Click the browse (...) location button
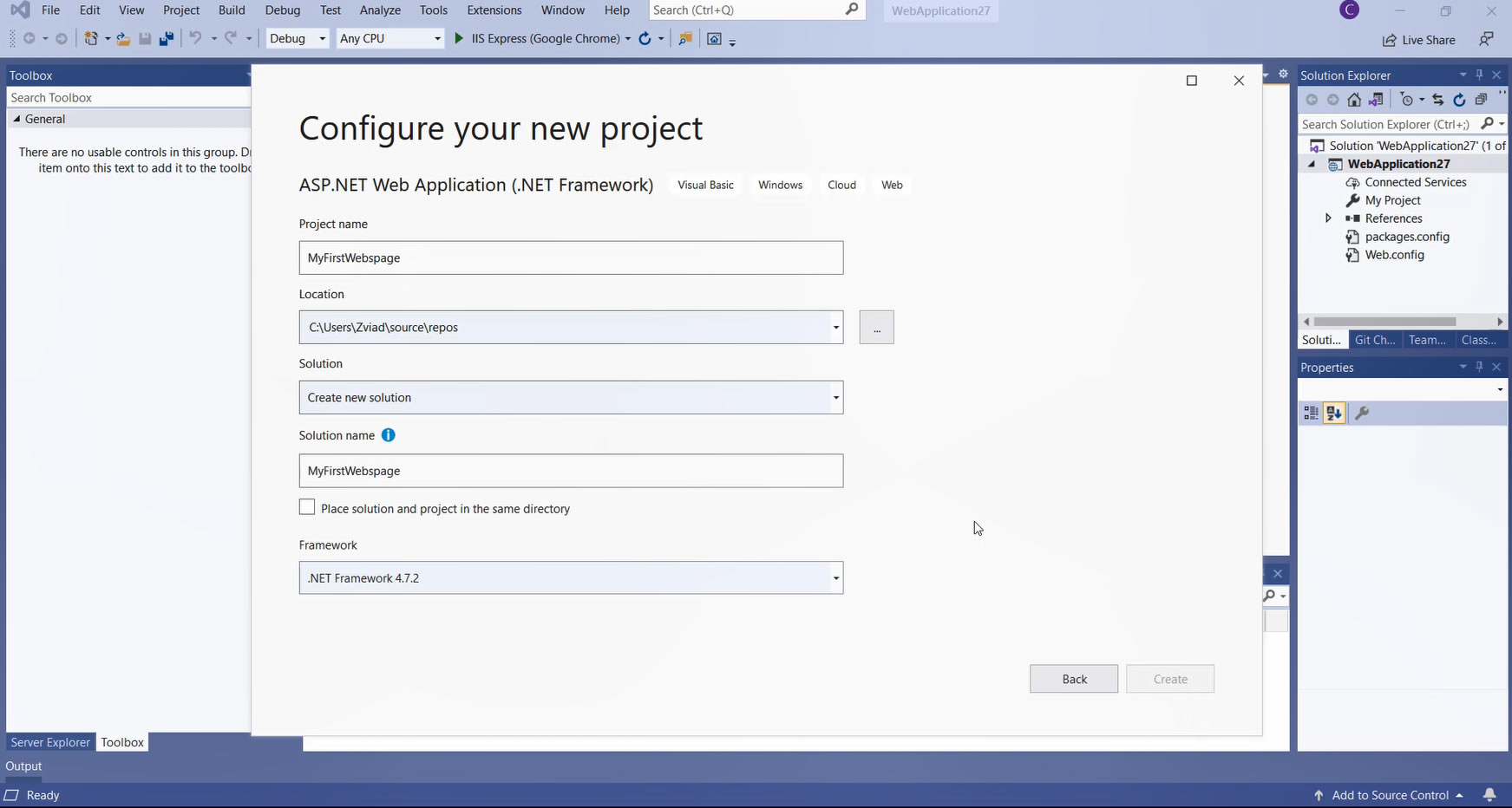Screen dimensions: 1512x808 [x=876, y=328]
